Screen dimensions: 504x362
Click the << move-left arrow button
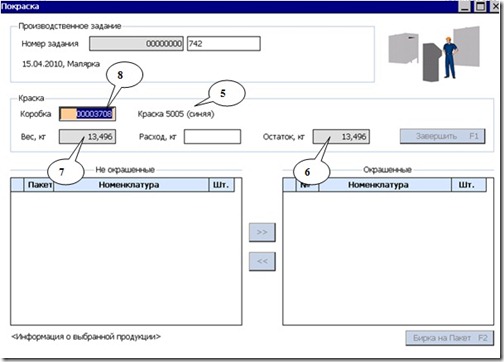click(x=262, y=261)
